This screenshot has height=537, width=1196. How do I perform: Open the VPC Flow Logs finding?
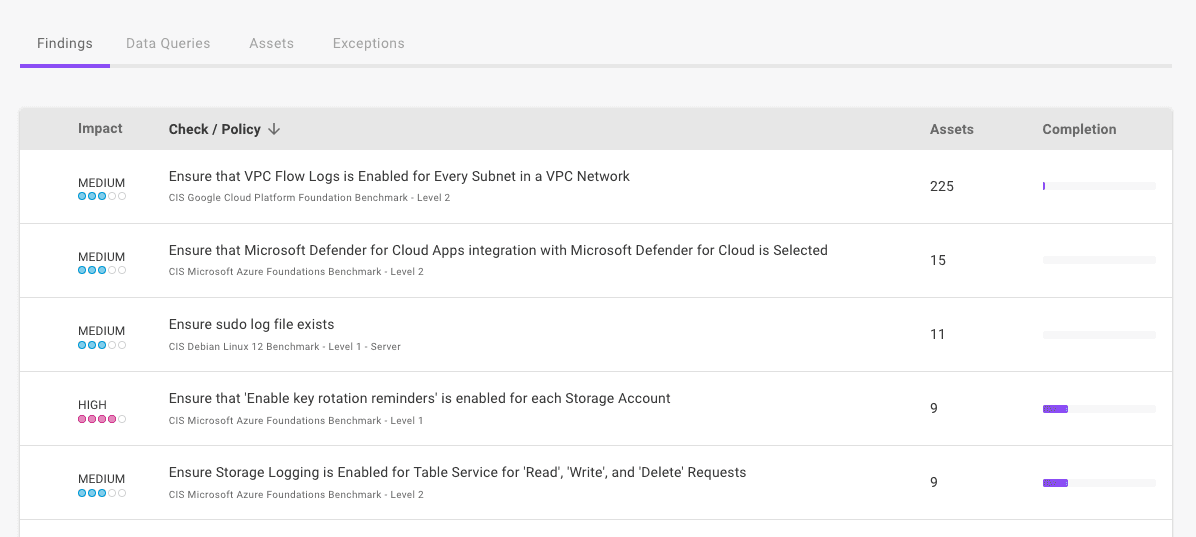pyautogui.click(x=399, y=176)
